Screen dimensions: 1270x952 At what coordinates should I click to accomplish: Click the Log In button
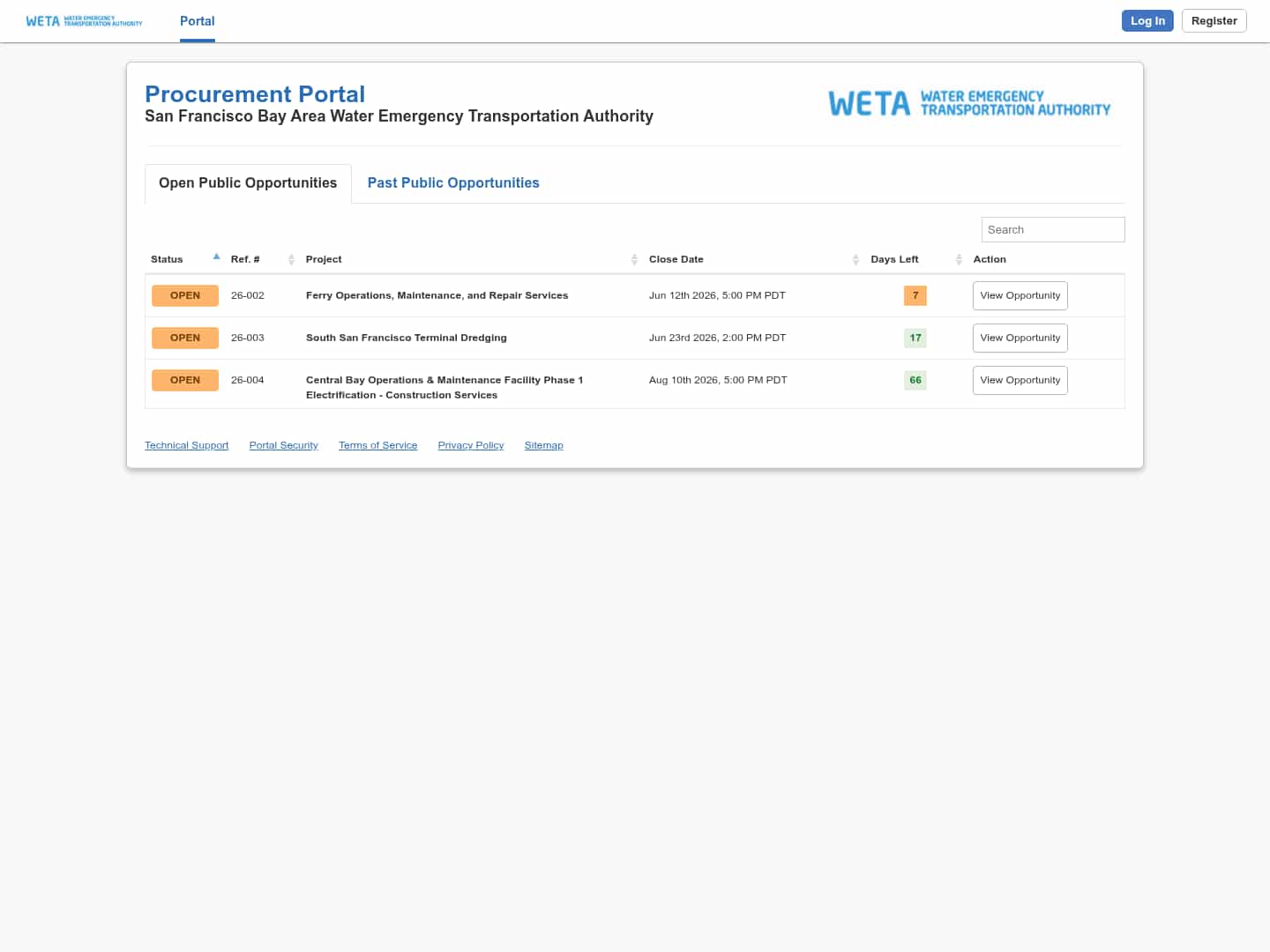pos(1147,21)
